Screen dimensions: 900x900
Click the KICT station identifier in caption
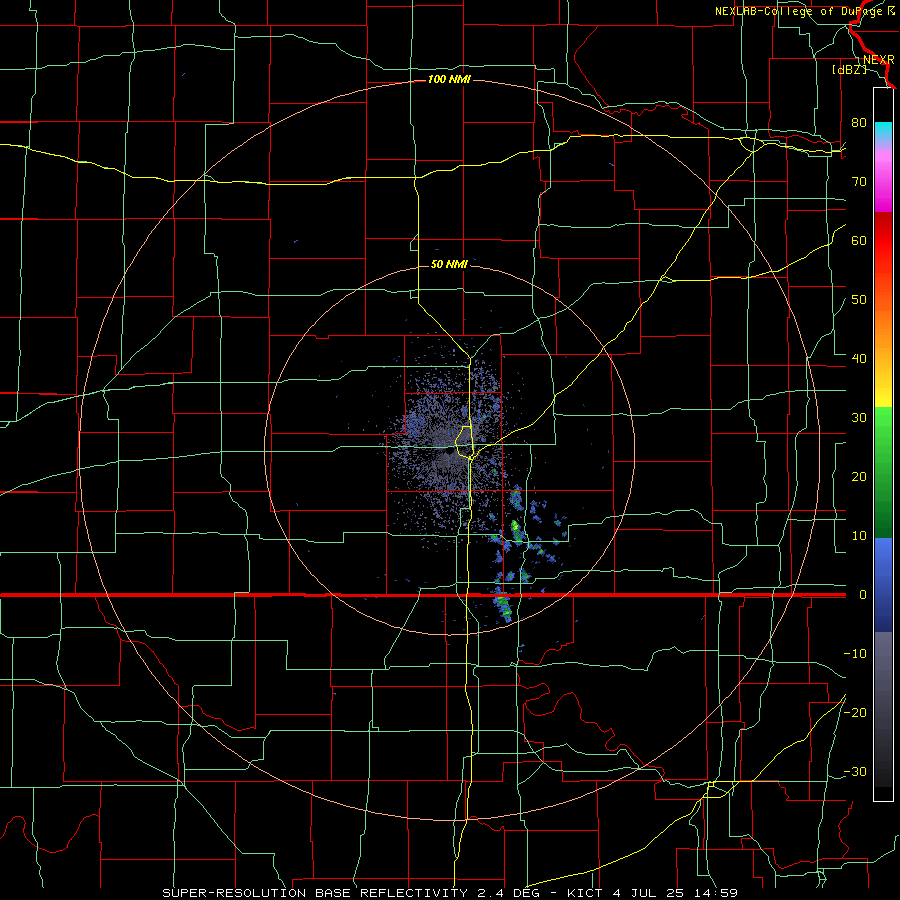(584, 893)
